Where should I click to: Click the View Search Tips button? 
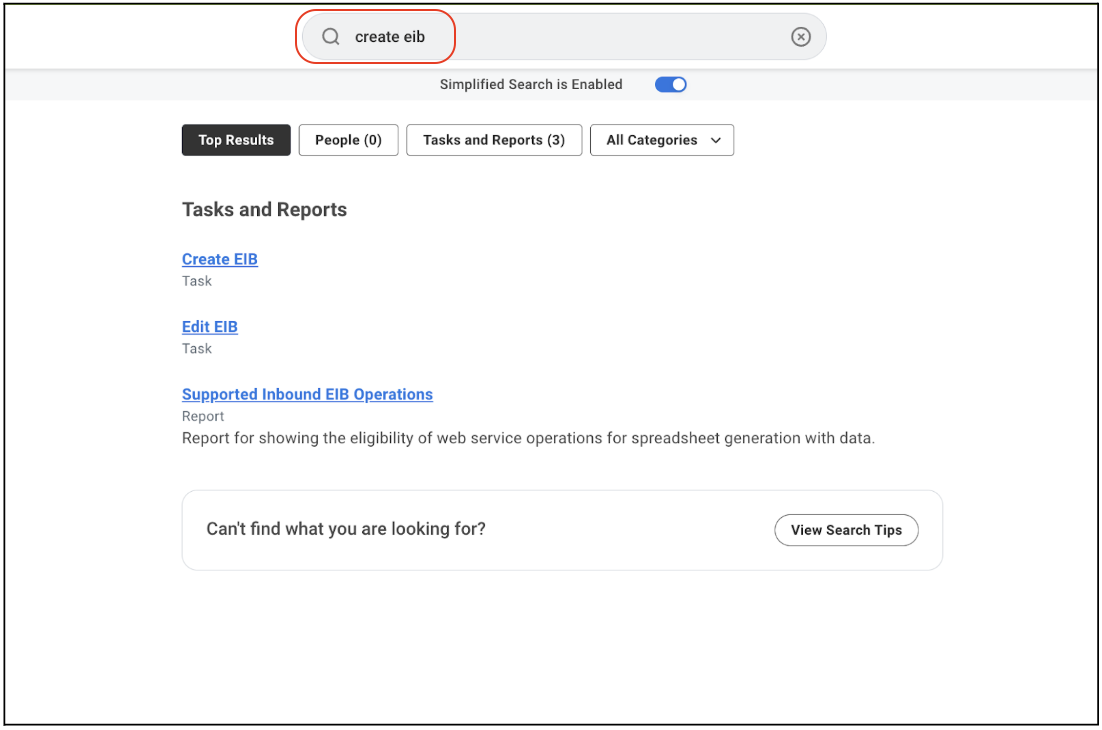846,530
